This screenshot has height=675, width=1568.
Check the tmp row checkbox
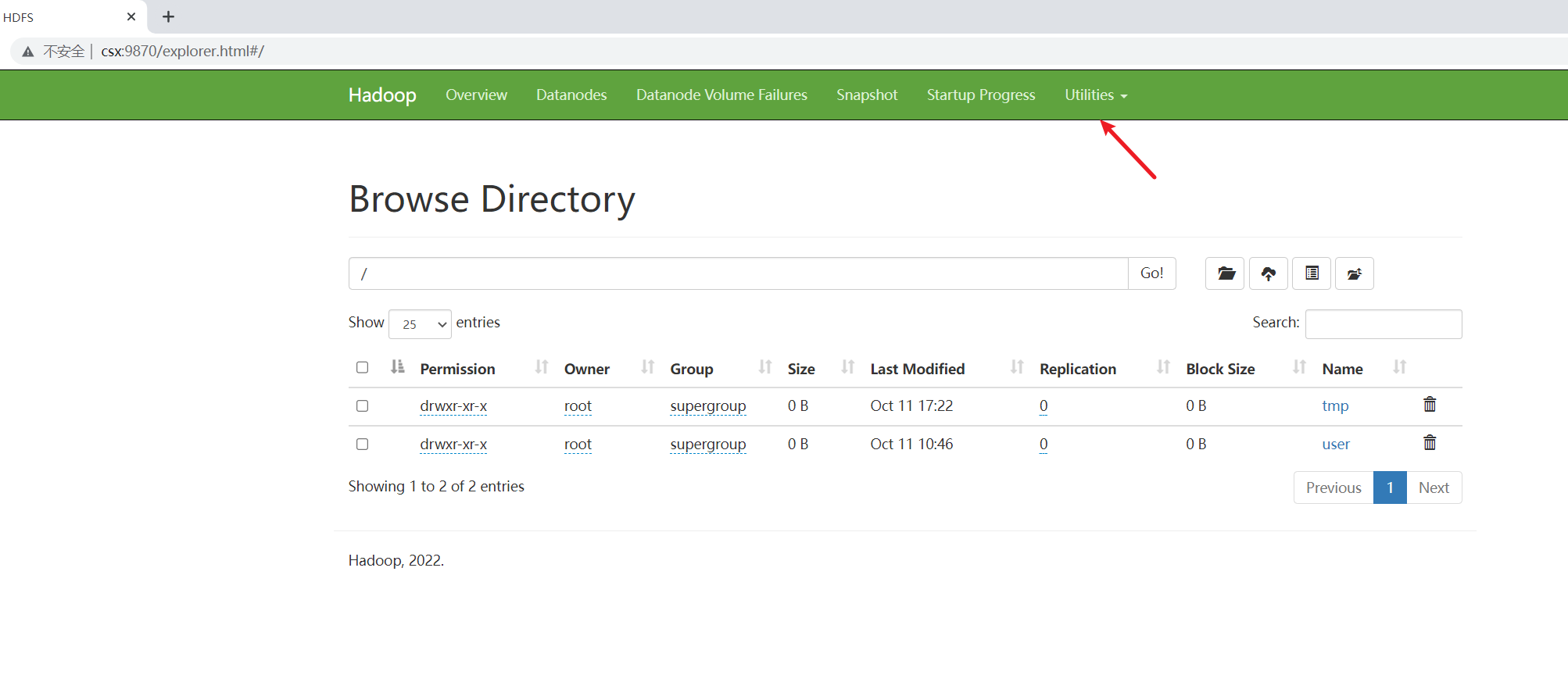362,405
